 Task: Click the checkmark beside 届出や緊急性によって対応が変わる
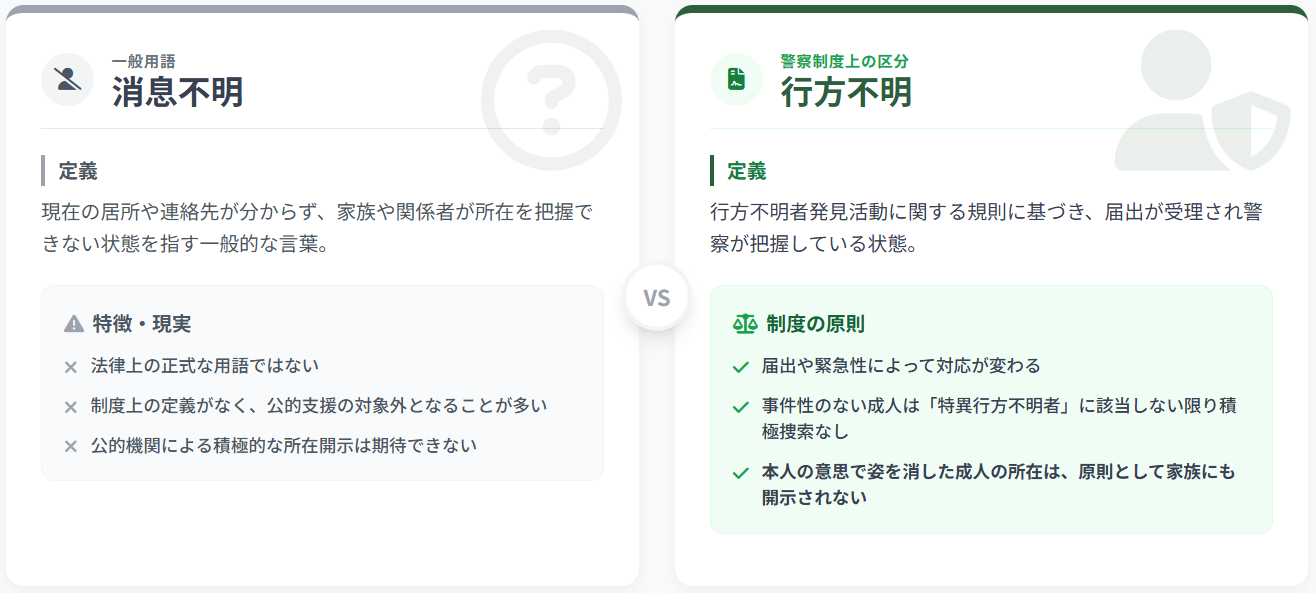[x=741, y=367]
